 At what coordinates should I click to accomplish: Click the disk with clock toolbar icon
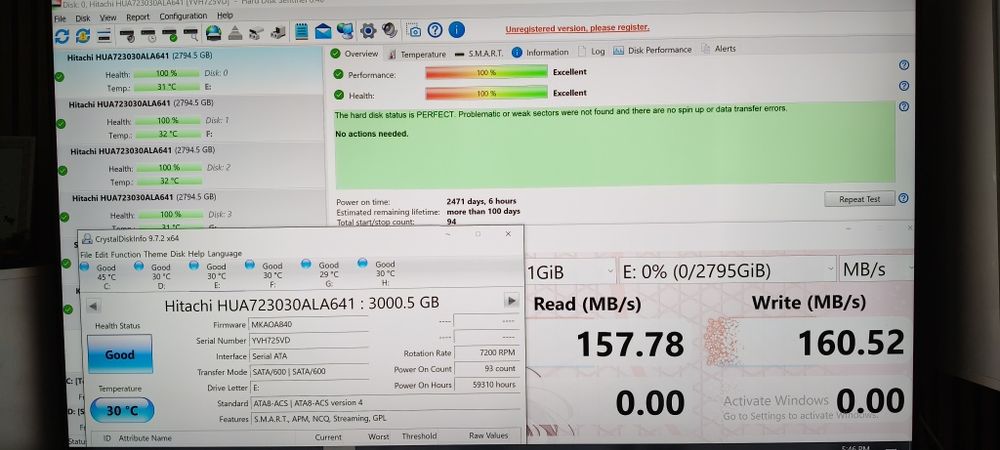(x=148, y=34)
